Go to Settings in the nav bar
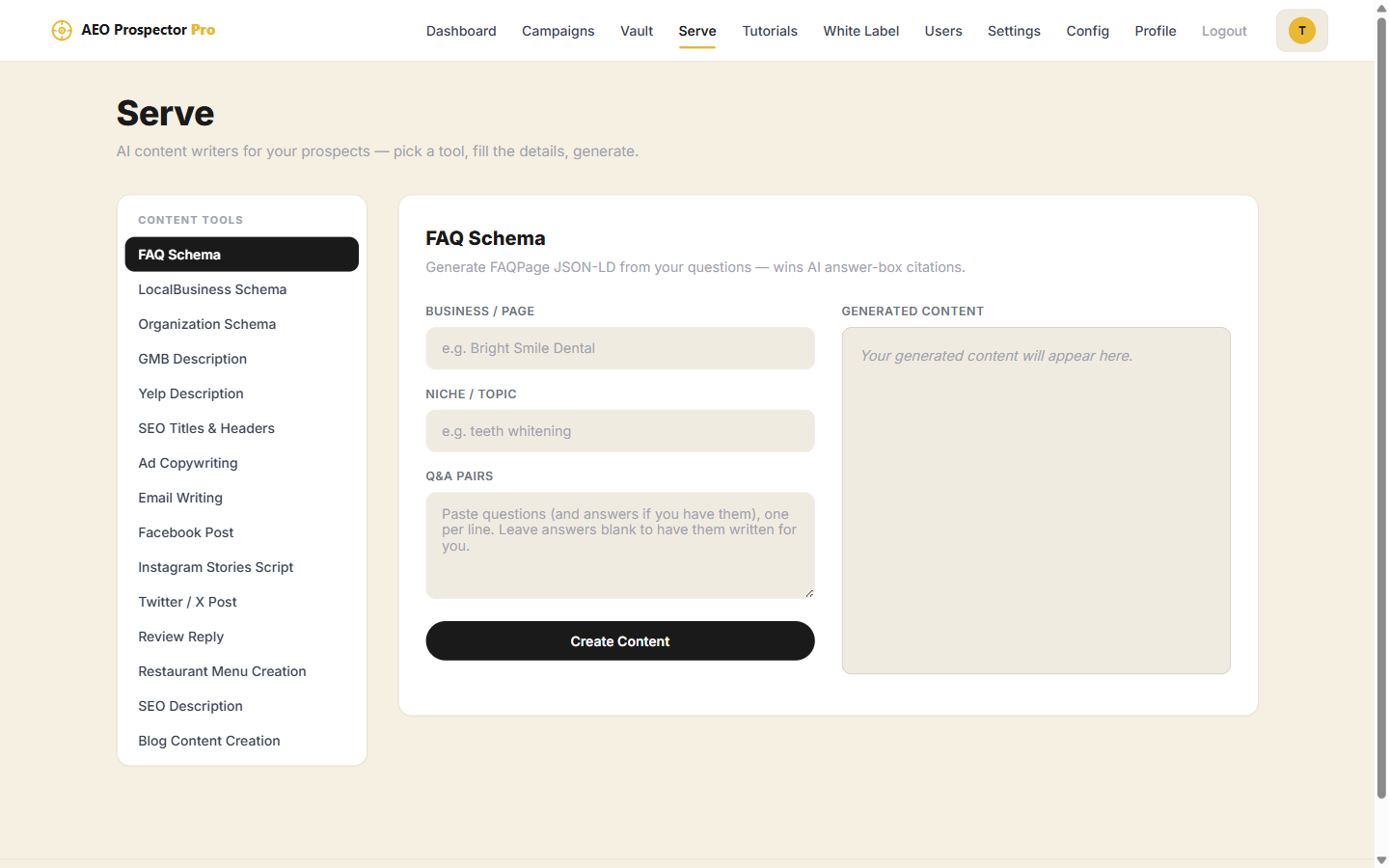 pyautogui.click(x=1014, y=31)
